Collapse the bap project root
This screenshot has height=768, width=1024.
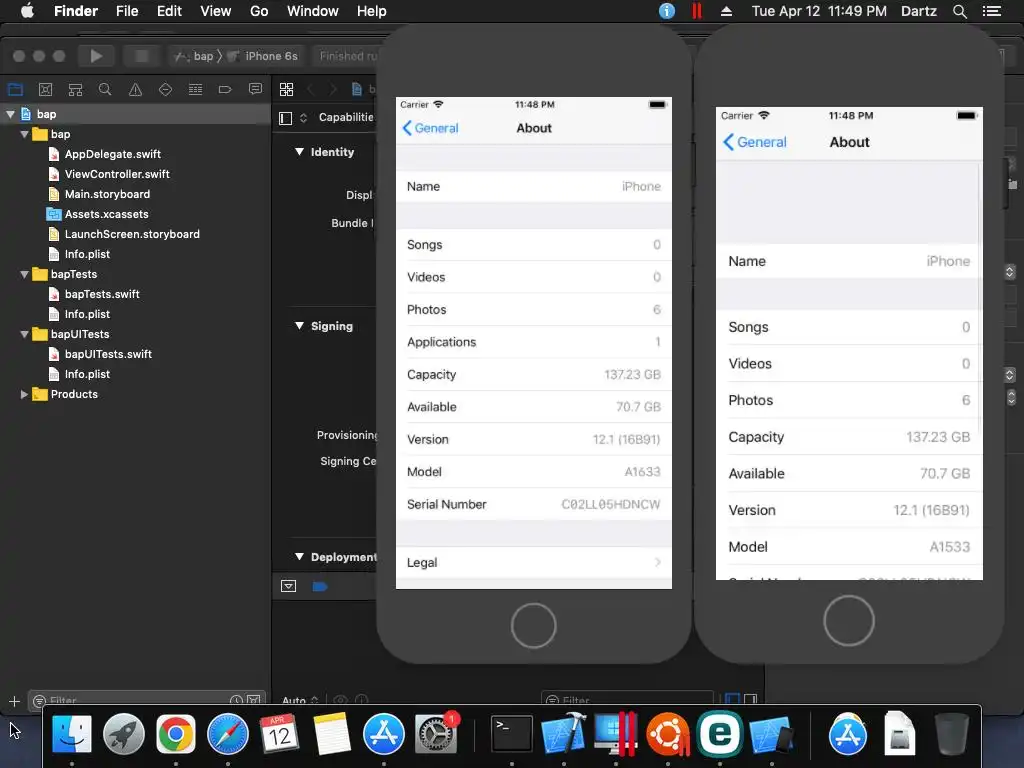pos(10,114)
